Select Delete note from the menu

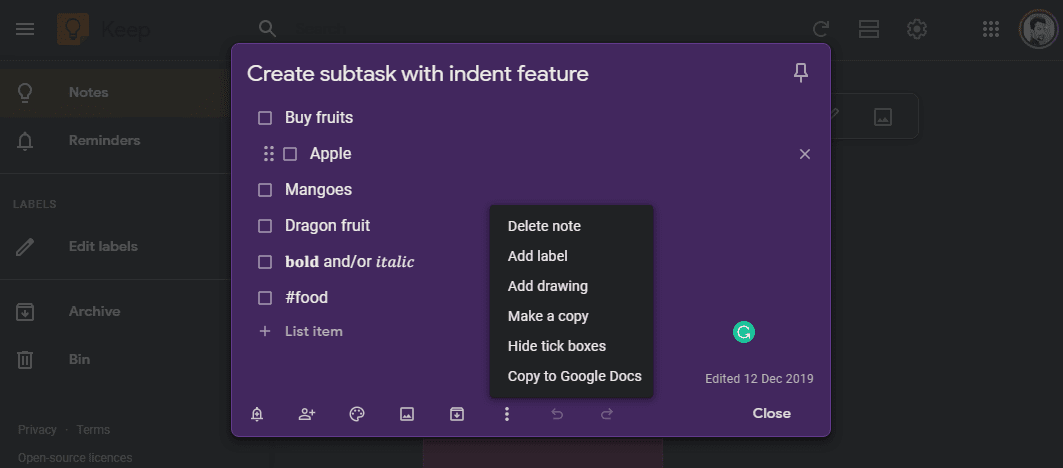click(x=571, y=227)
